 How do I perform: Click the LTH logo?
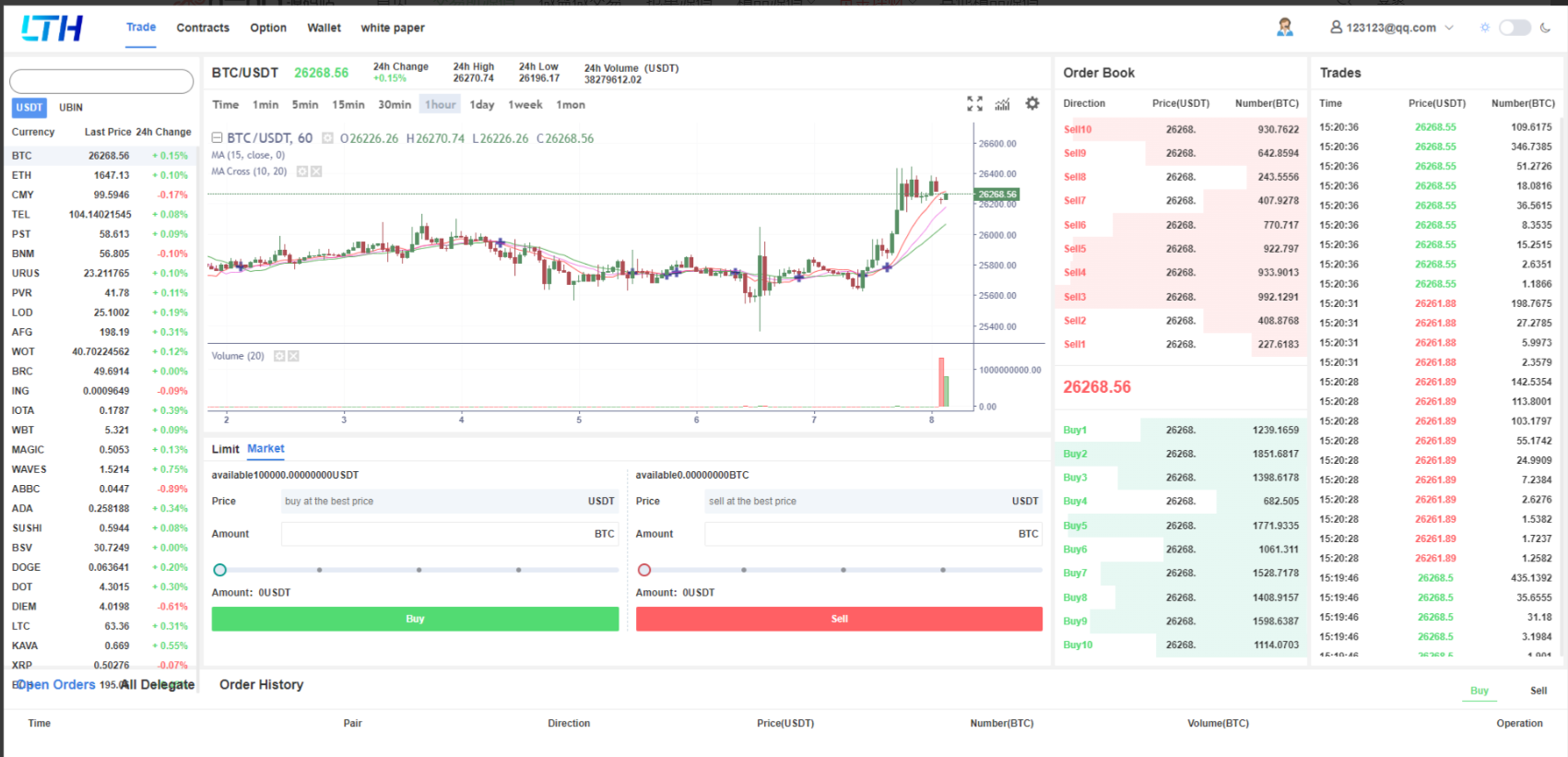coord(52,29)
